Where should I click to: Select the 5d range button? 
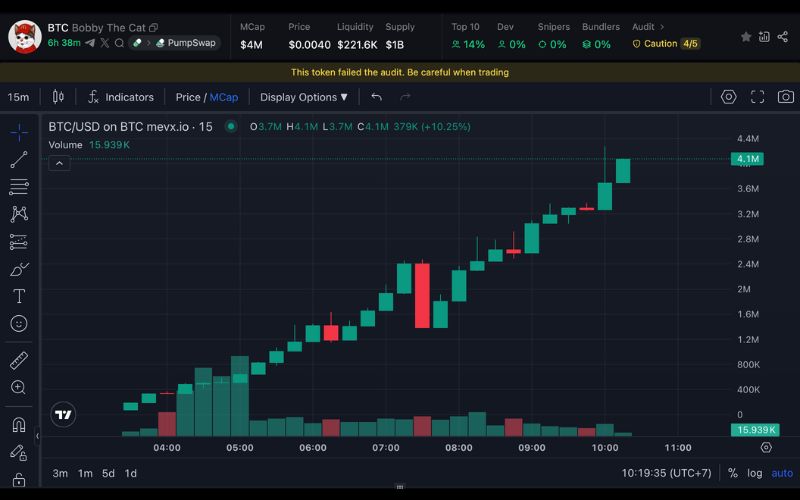(x=108, y=473)
